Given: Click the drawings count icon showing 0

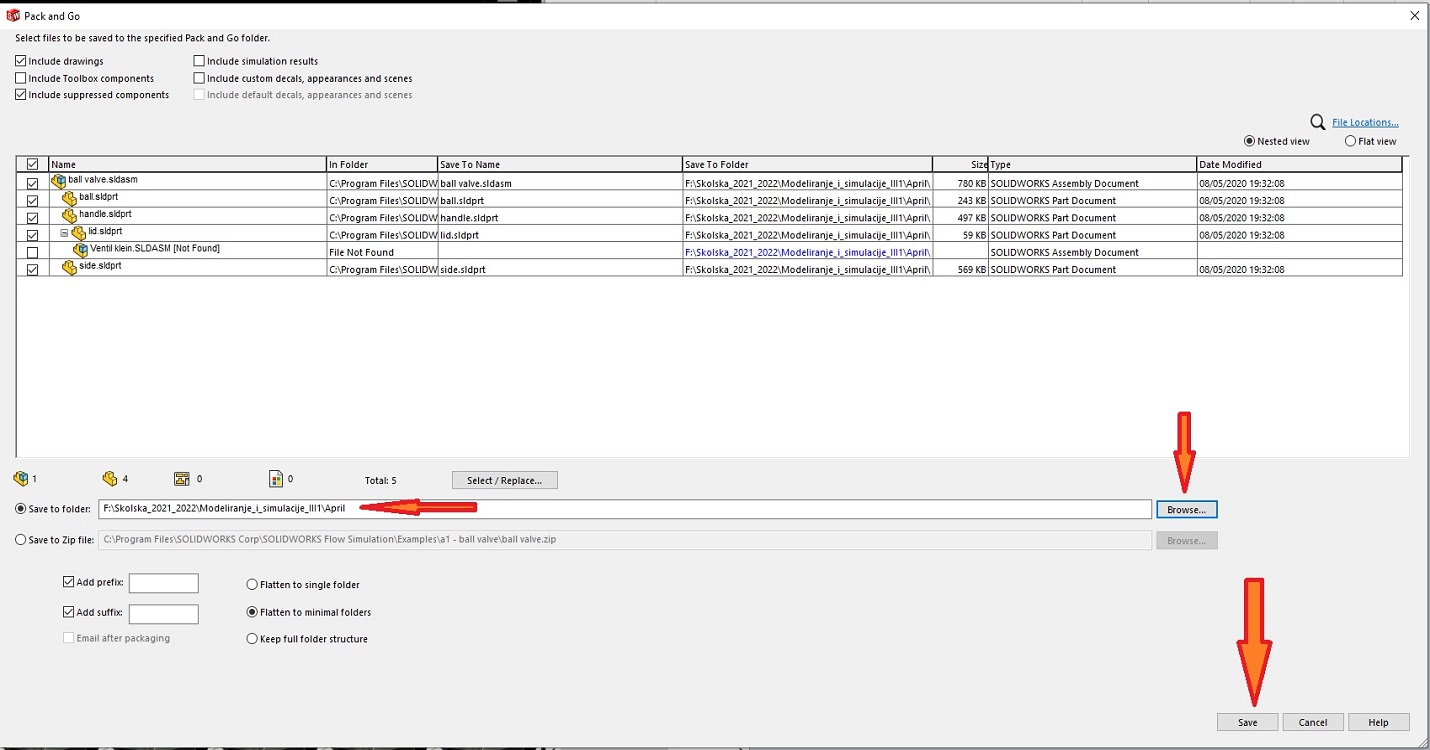Looking at the screenshot, I should 182,479.
